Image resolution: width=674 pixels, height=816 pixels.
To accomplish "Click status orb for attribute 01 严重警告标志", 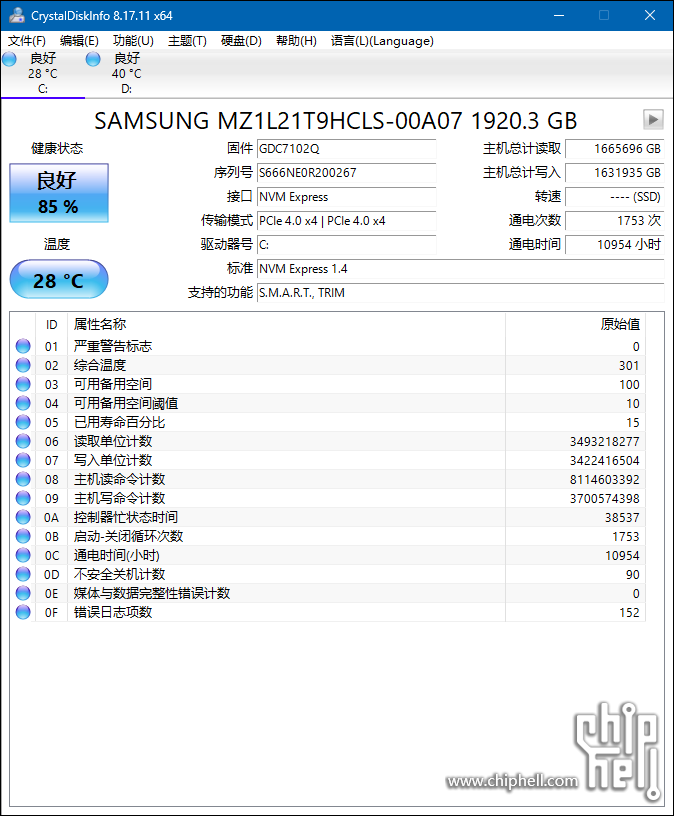I will point(23,346).
